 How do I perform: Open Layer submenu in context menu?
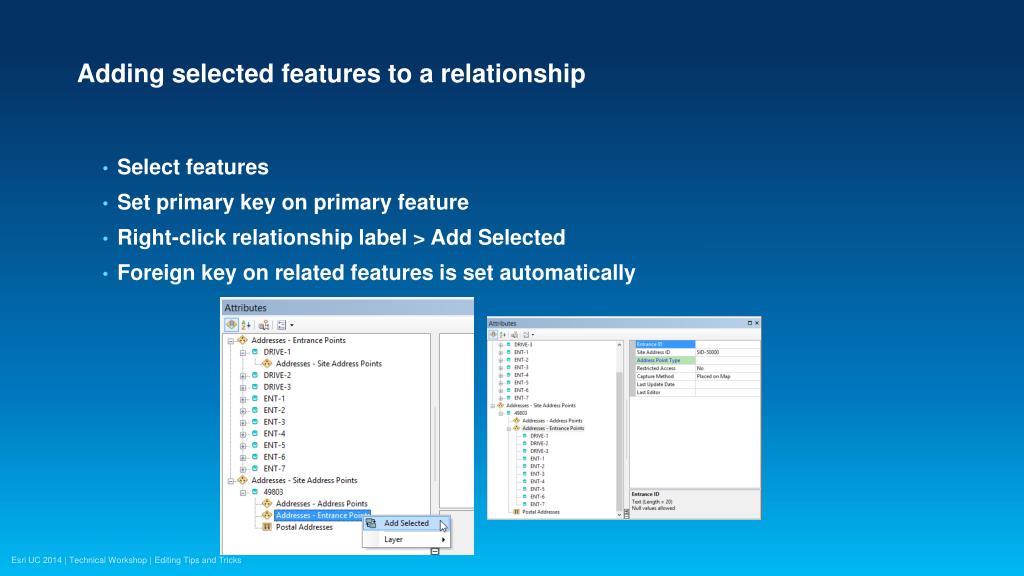point(406,539)
